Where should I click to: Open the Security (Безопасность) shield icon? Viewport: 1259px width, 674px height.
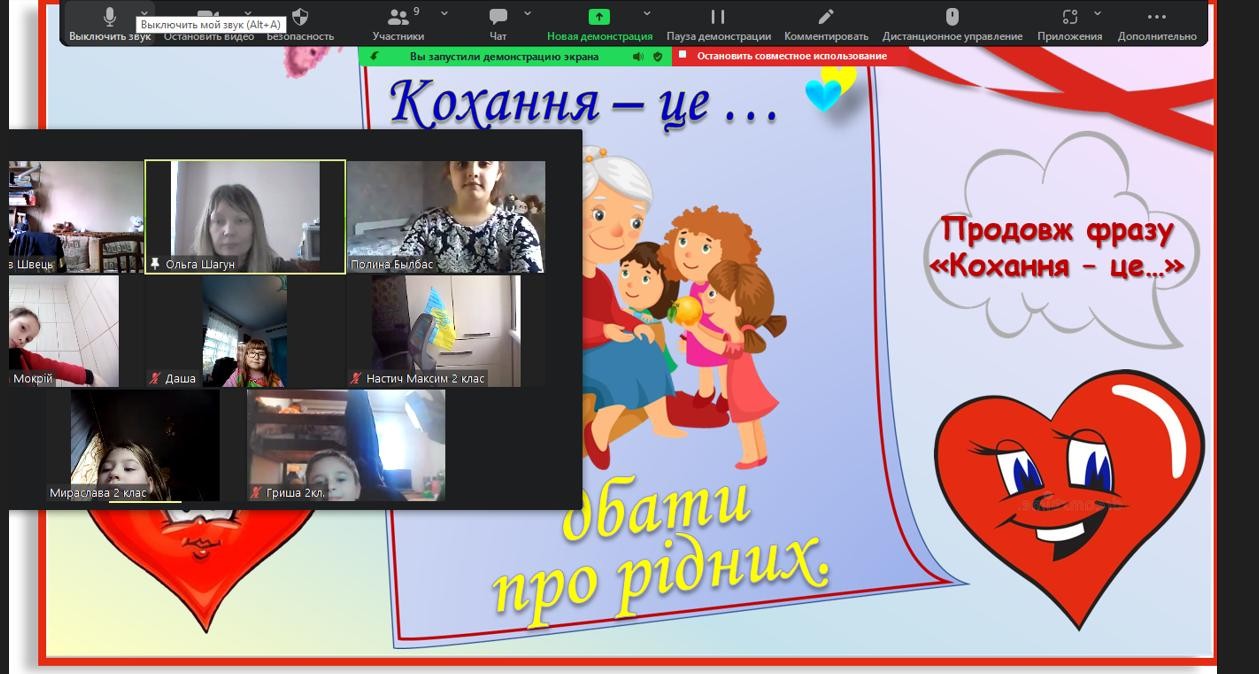[299, 18]
